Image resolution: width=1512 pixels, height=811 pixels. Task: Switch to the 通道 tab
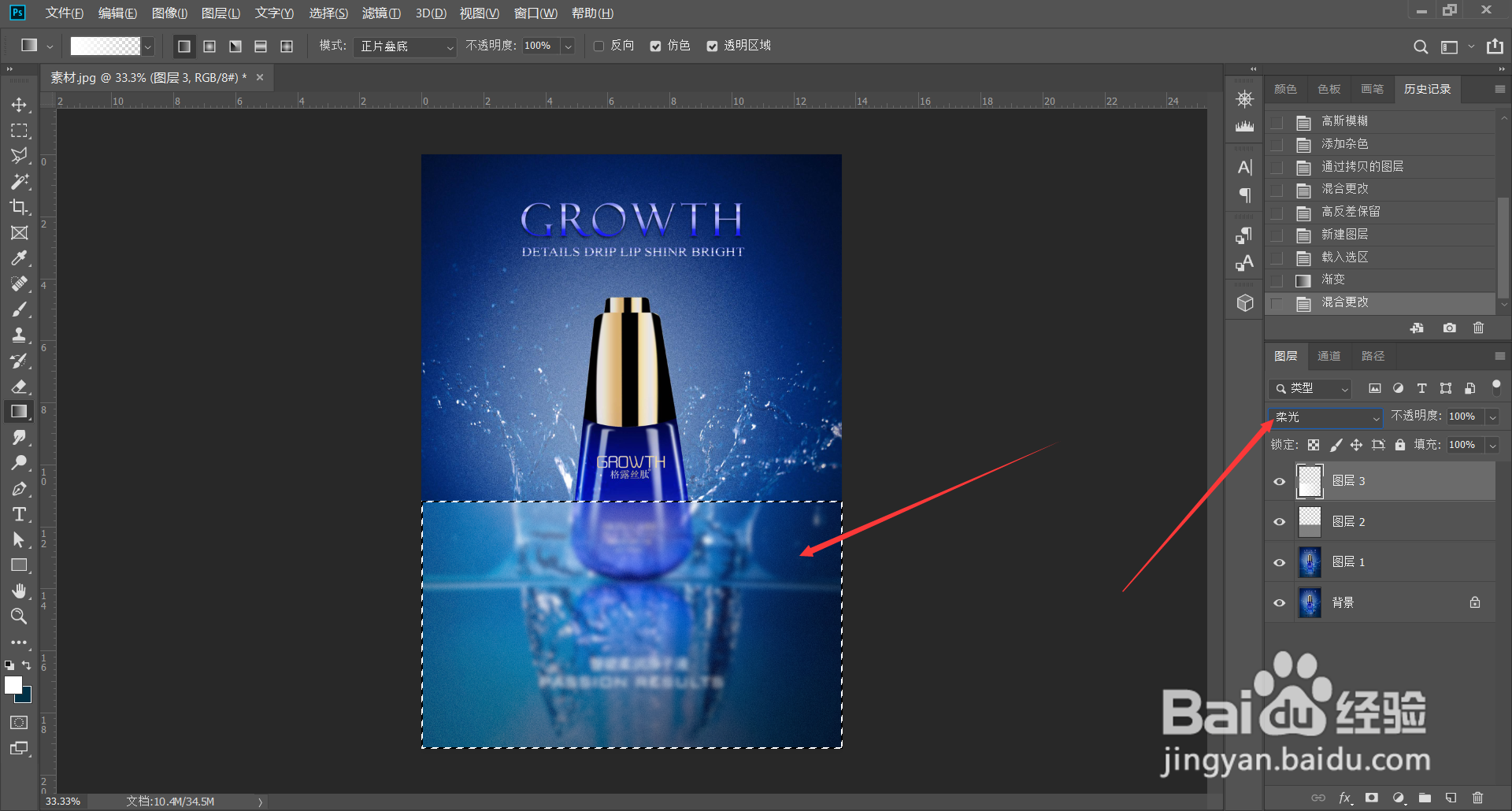1329,356
